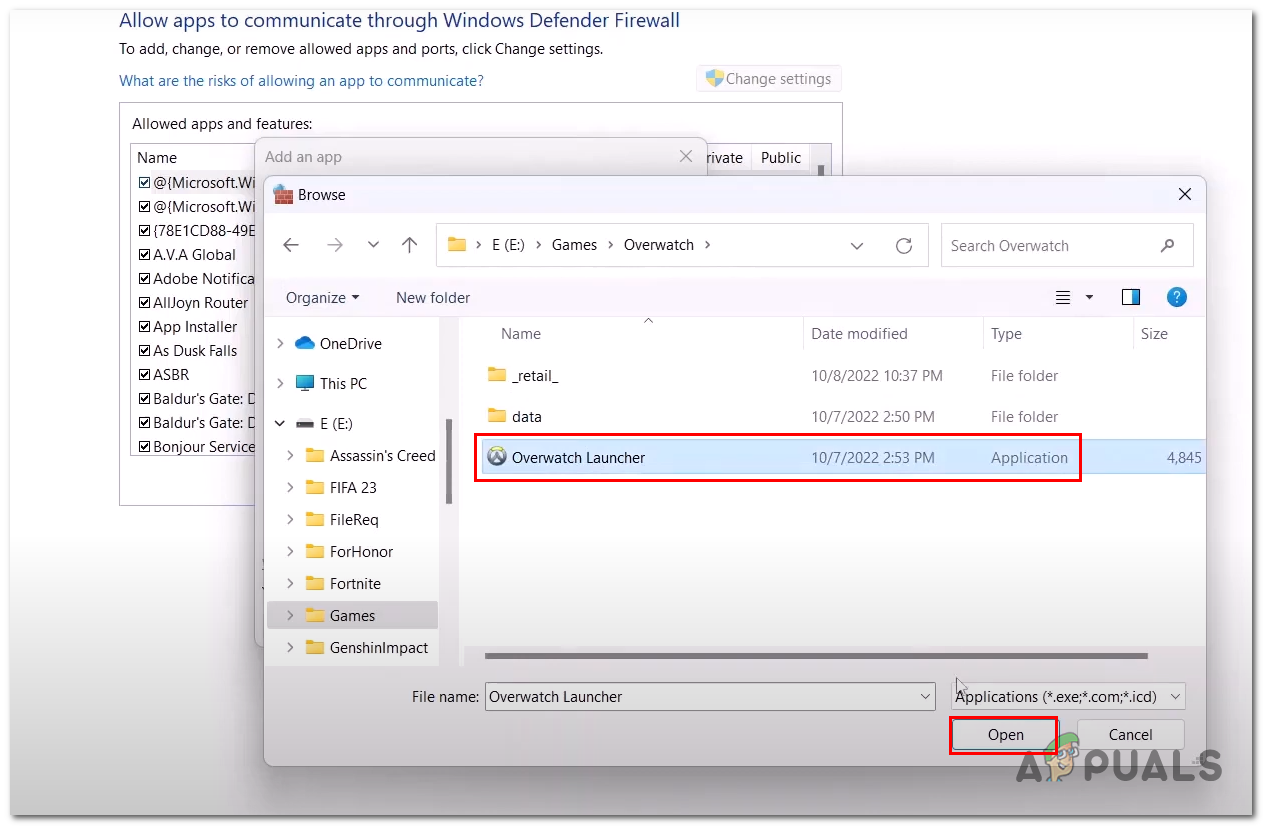
Task: Select the OneDrive cloud icon
Action: [305, 343]
